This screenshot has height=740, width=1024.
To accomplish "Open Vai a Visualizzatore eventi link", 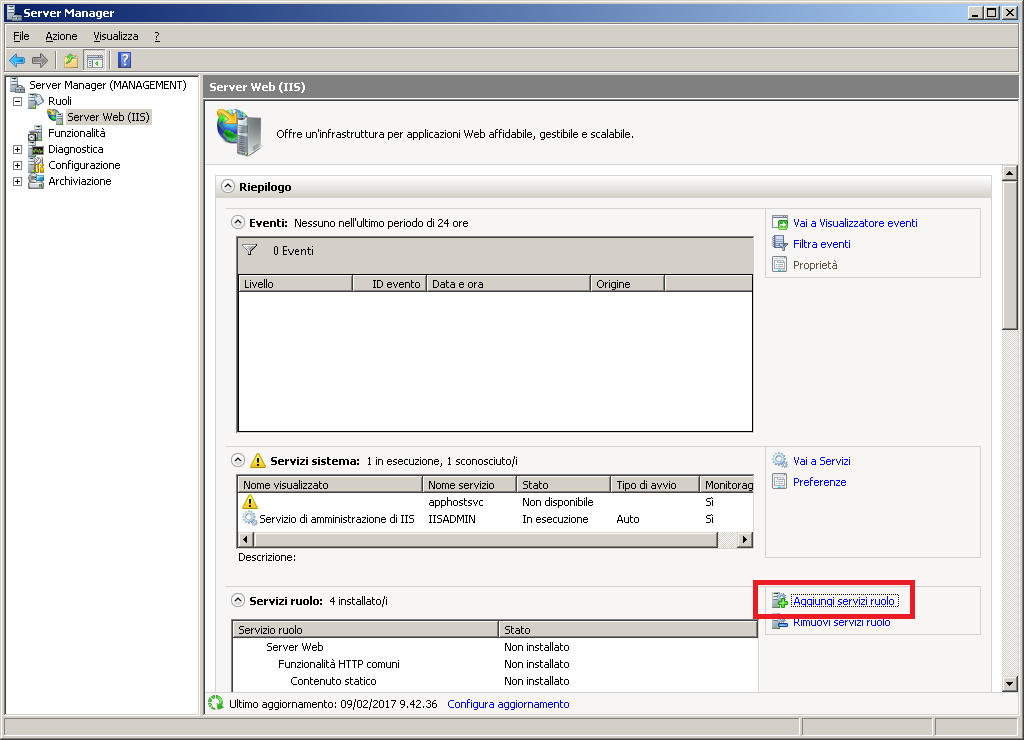I will [855, 223].
